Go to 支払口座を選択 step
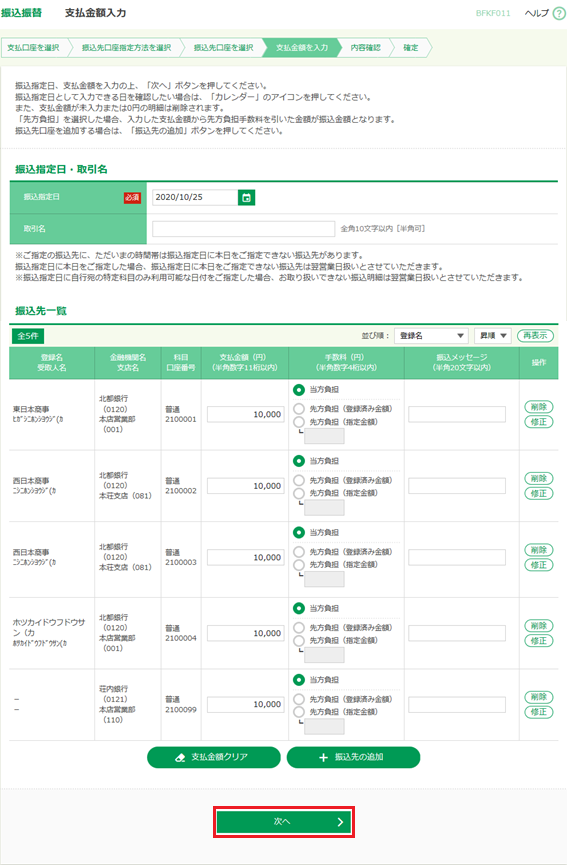This screenshot has width=567, height=865. click(34, 48)
